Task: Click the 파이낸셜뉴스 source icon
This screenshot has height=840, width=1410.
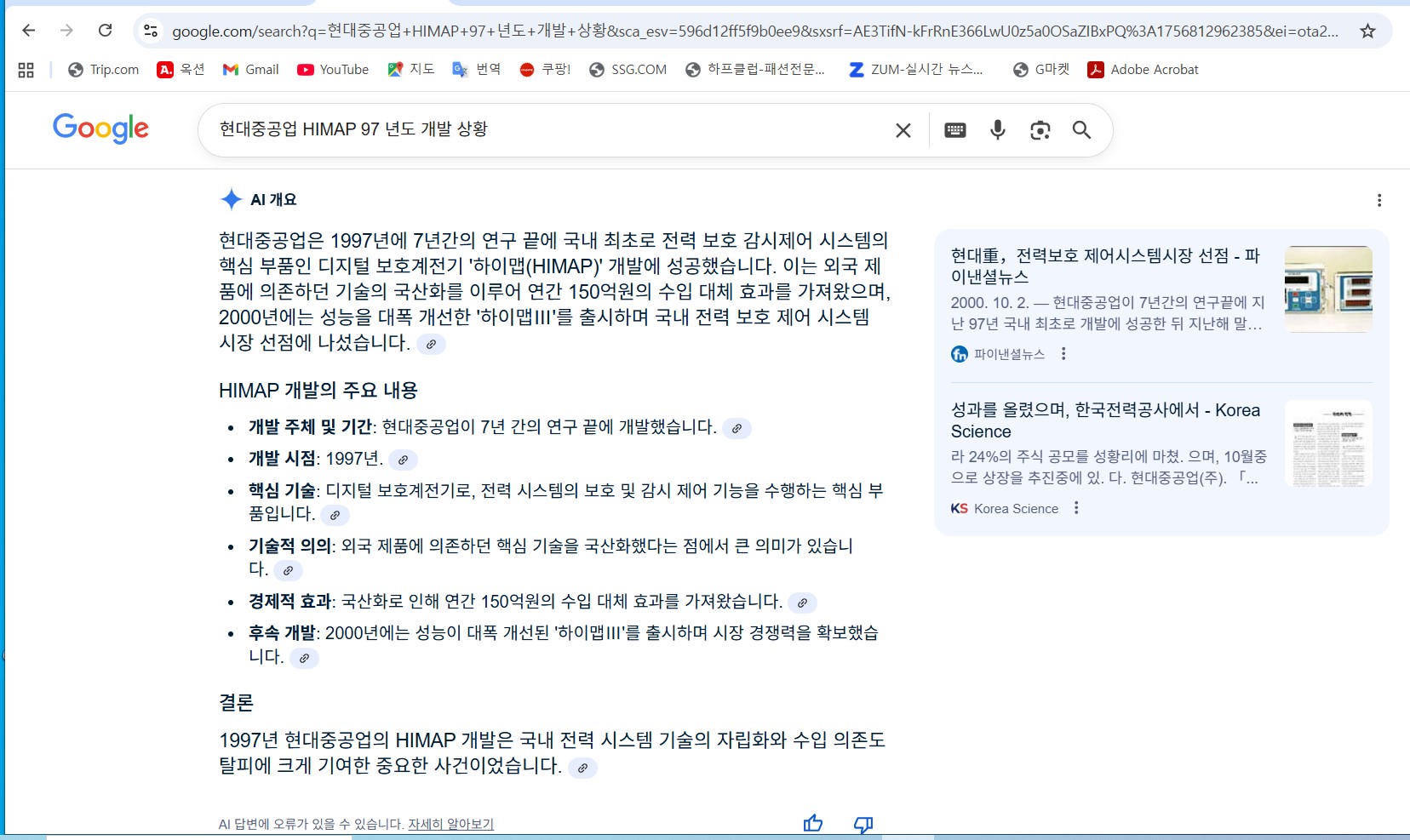Action: [x=960, y=354]
